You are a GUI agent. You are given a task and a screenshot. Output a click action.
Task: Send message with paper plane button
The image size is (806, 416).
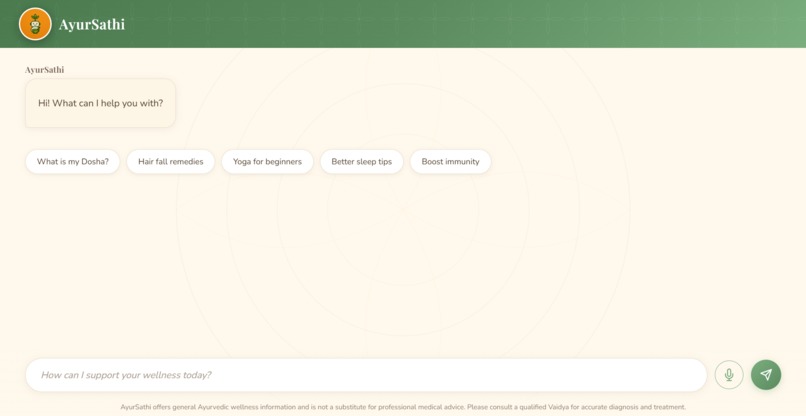point(766,375)
